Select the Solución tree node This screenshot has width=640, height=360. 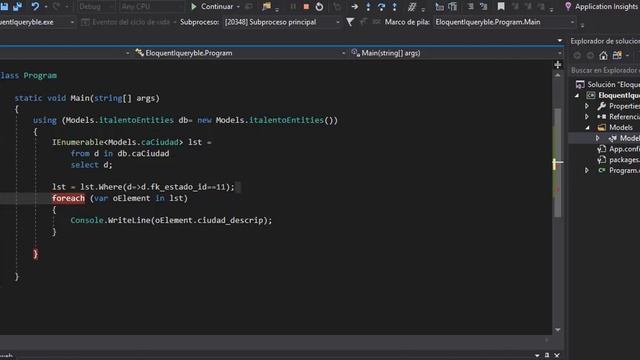607,84
